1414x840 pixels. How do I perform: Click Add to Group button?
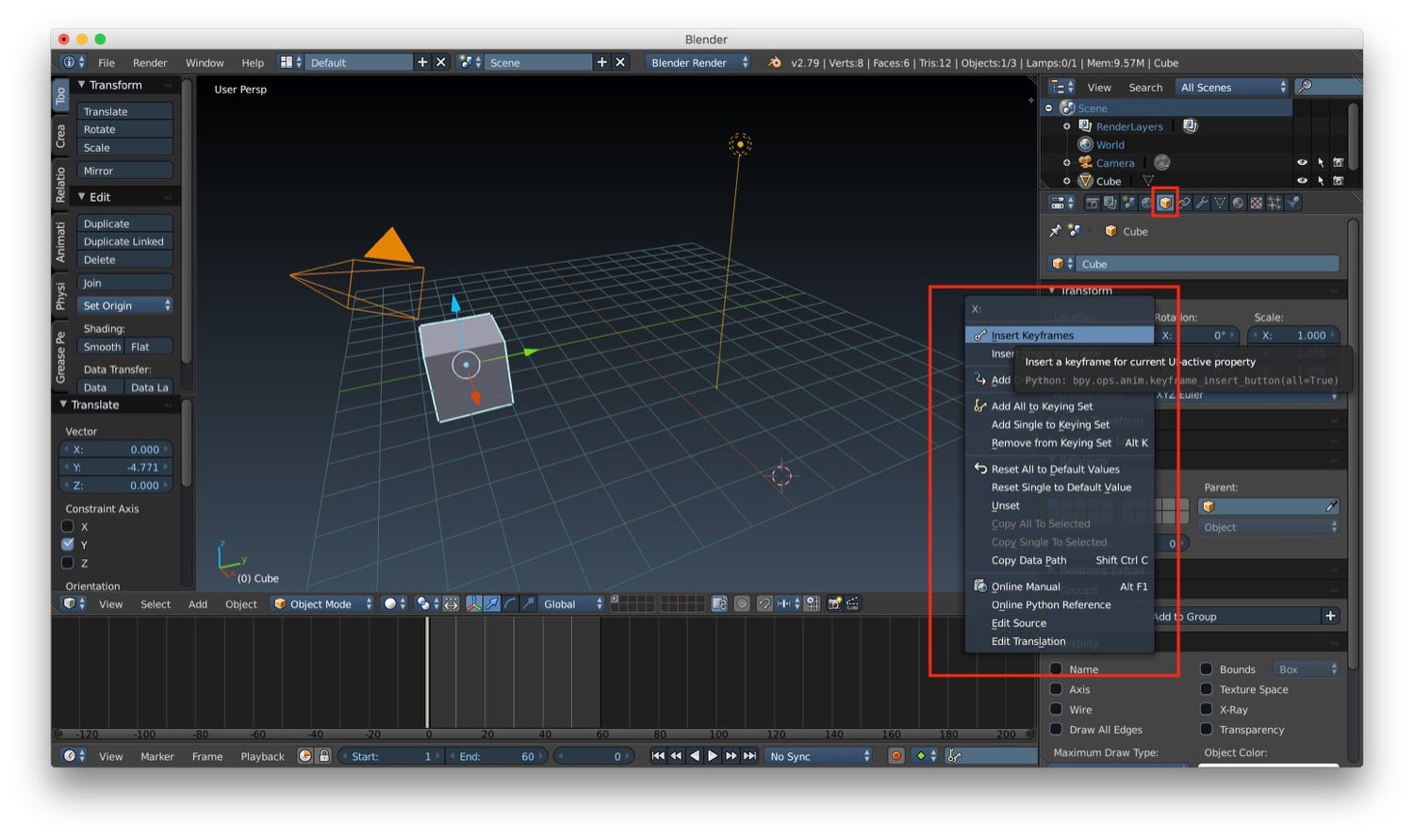[x=1244, y=616]
